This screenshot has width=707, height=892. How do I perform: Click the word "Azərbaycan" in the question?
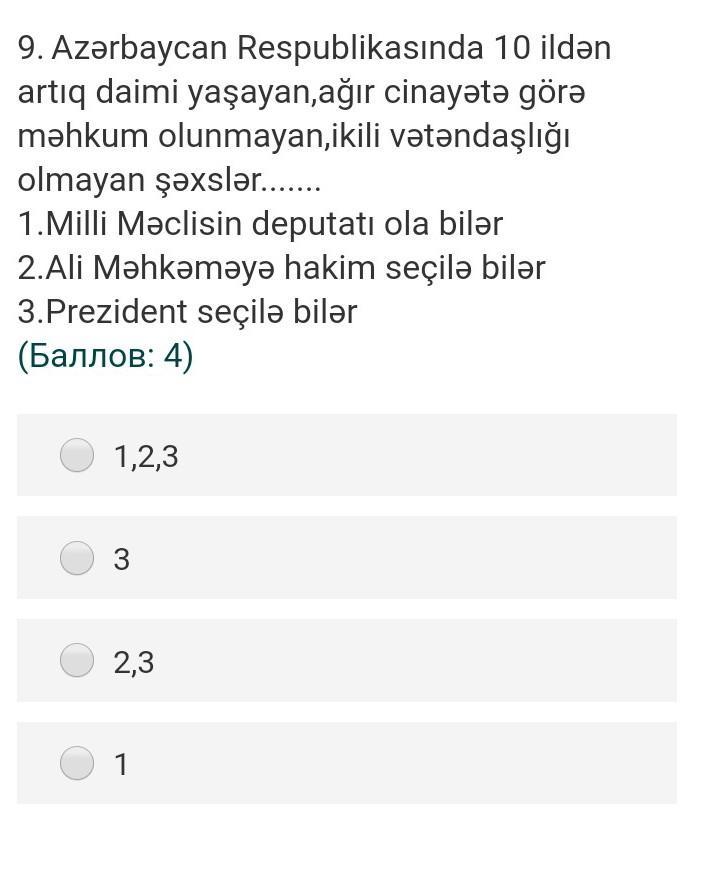tap(140, 49)
